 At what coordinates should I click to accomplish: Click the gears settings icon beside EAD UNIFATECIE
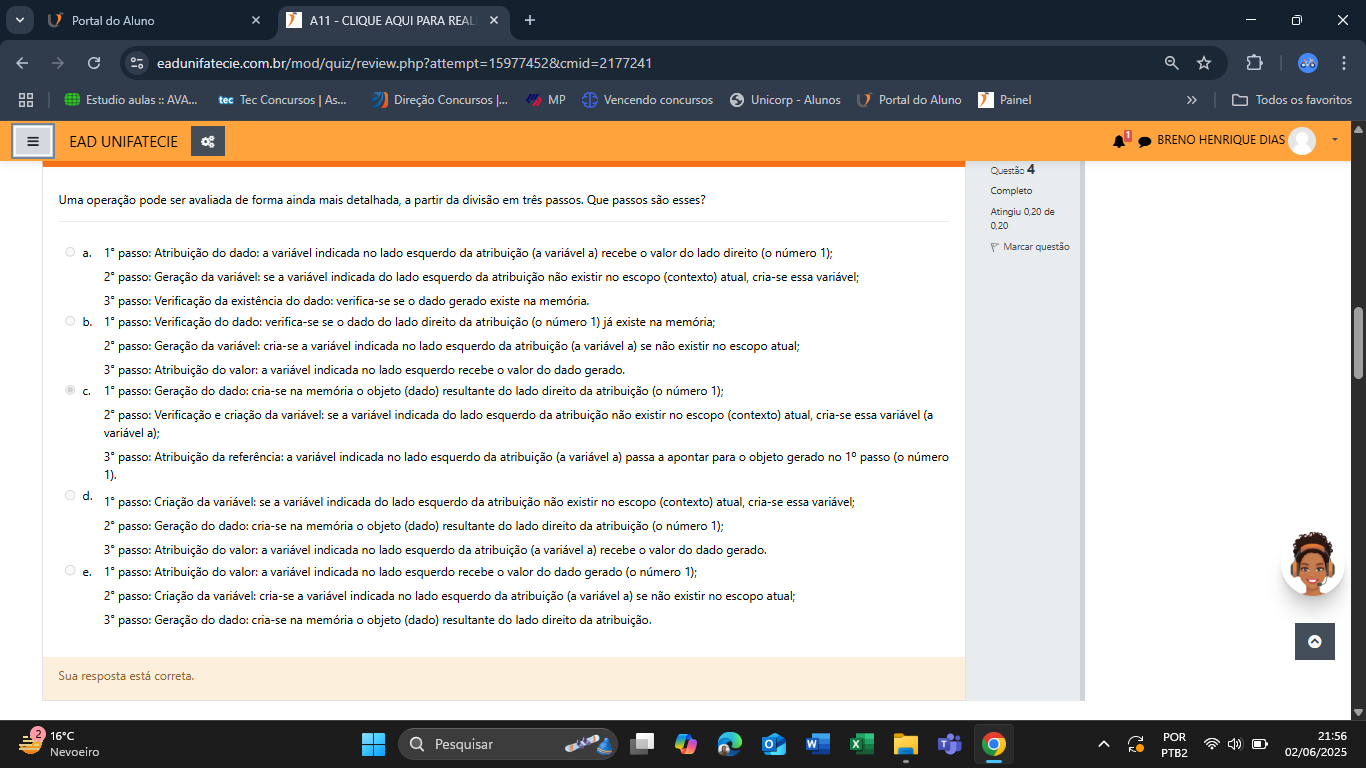click(x=208, y=141)
